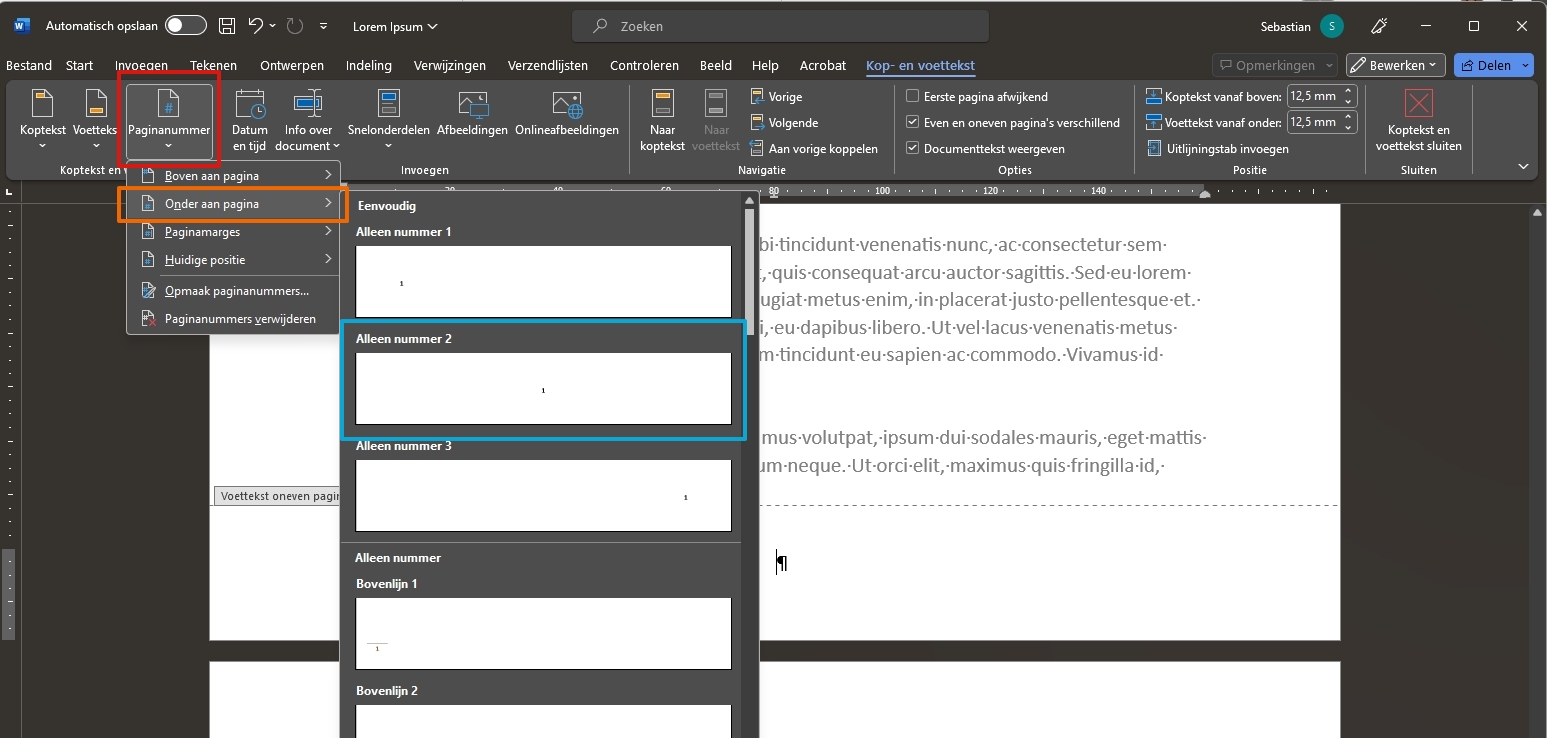Viewport: 1547px width, 738px height.
Task: Decrease Voettekst vanaf onder value
Action: (x=1348, y=128)
